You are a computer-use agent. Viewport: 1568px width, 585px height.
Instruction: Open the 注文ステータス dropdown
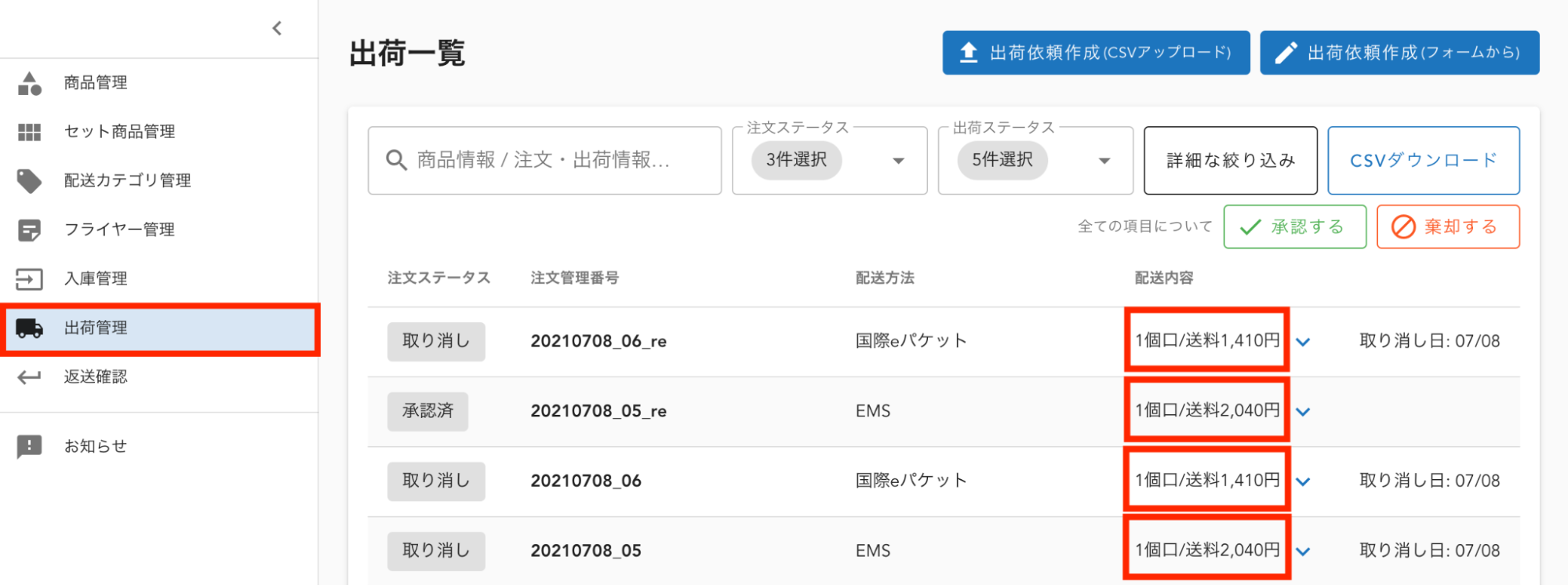tap(898, 161)
